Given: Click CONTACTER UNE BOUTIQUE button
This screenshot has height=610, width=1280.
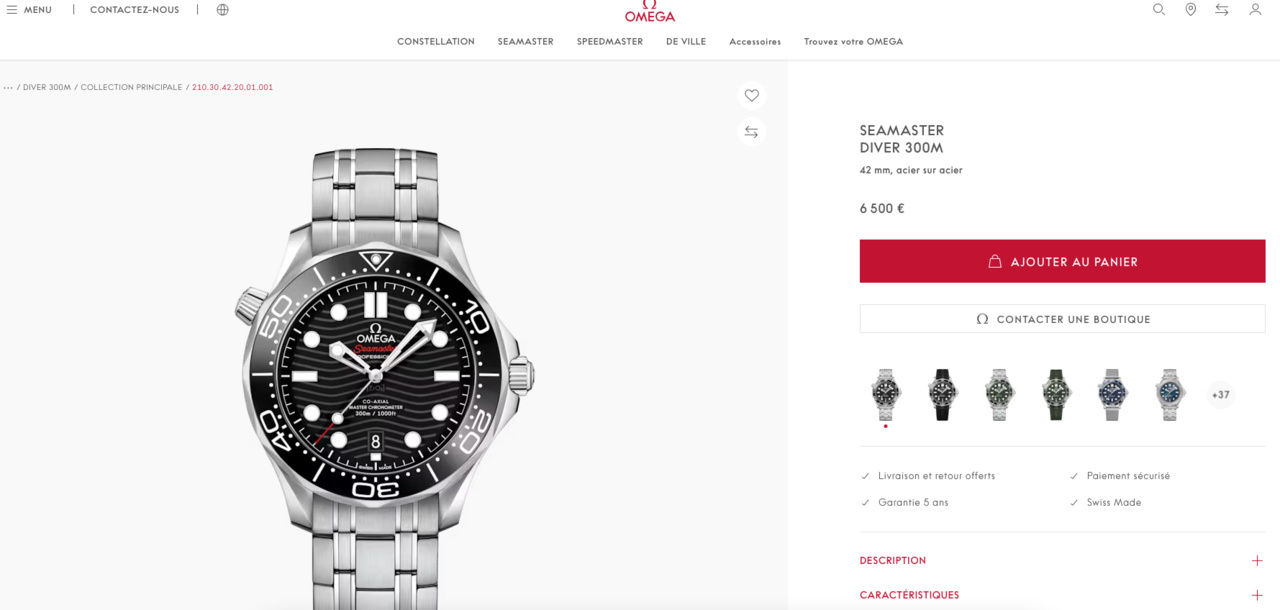Looking at the screenshot, I should click(x=1062, y=319).
